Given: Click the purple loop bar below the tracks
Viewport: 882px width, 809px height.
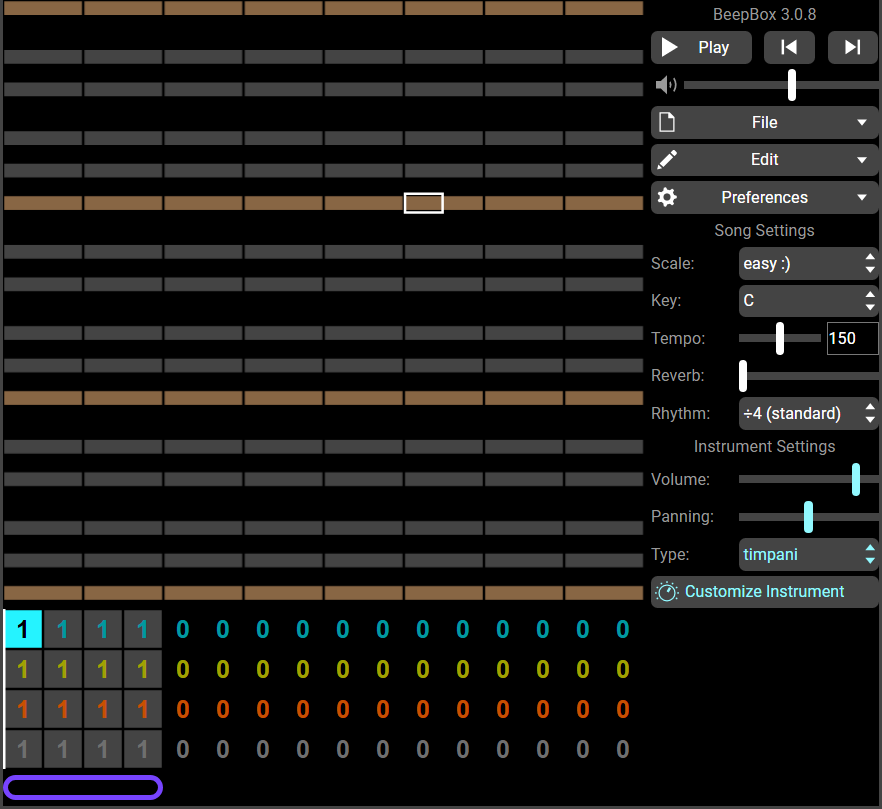Looking at the screenshot, I should click(83, 787).
